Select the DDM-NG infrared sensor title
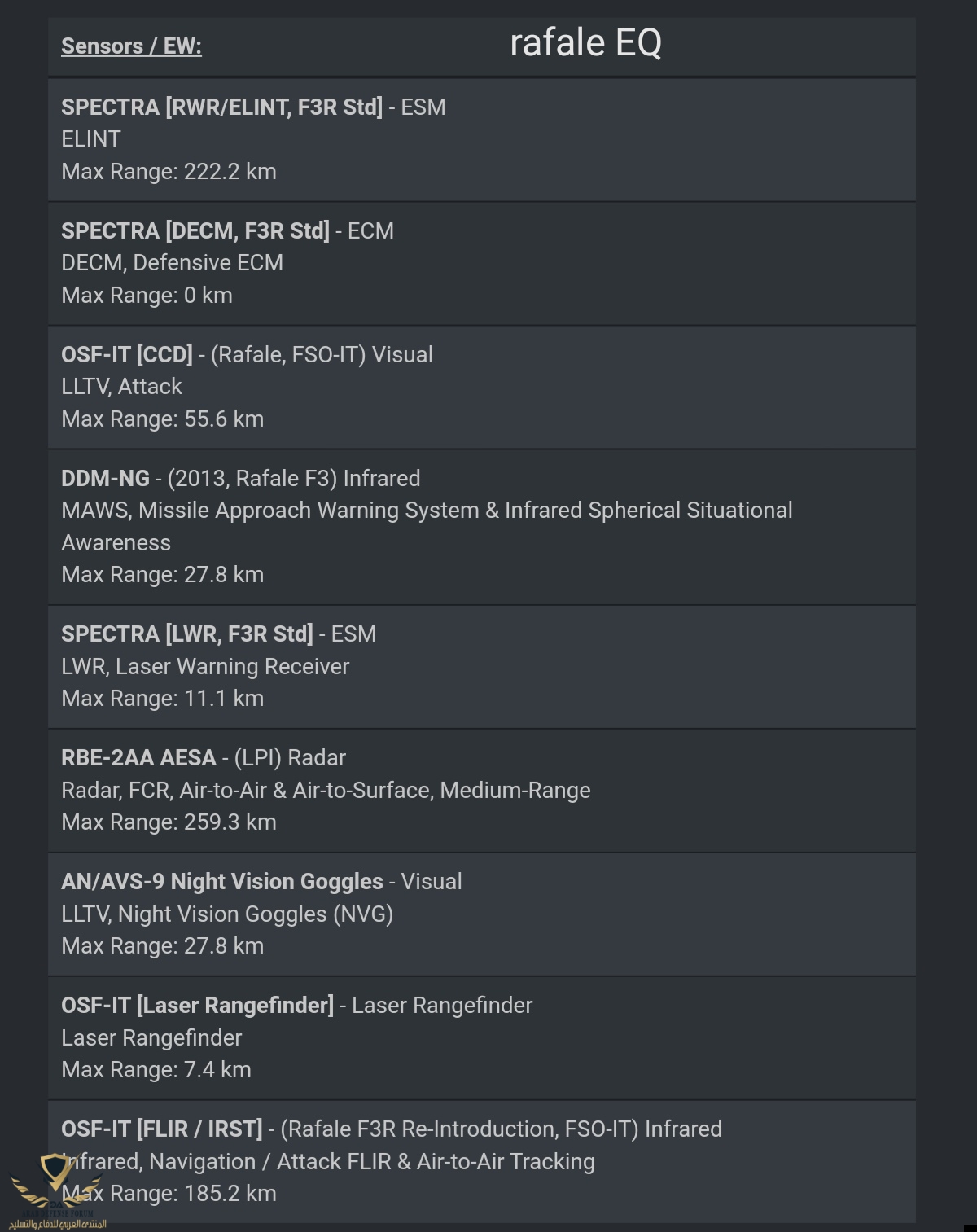 (105, 479)
